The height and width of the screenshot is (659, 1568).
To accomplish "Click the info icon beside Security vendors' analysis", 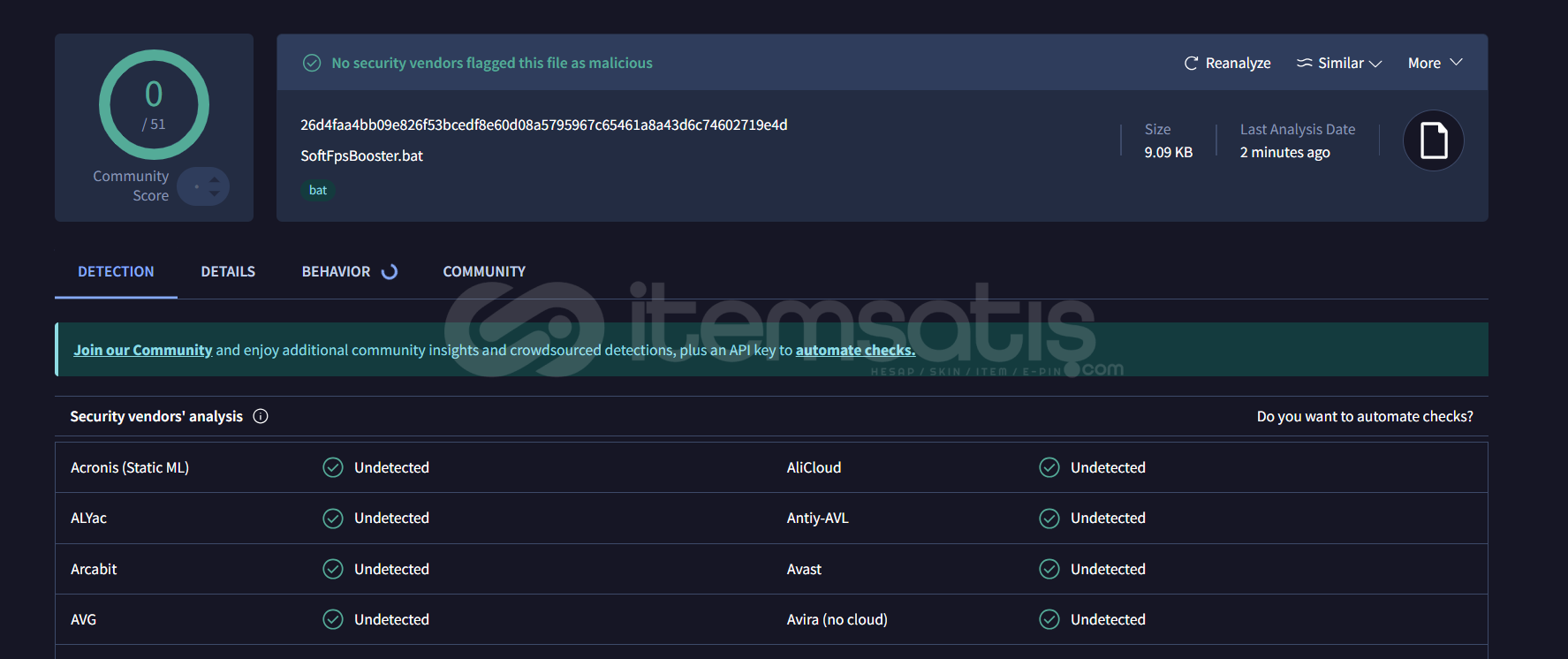I will click(x=261, y=416).
